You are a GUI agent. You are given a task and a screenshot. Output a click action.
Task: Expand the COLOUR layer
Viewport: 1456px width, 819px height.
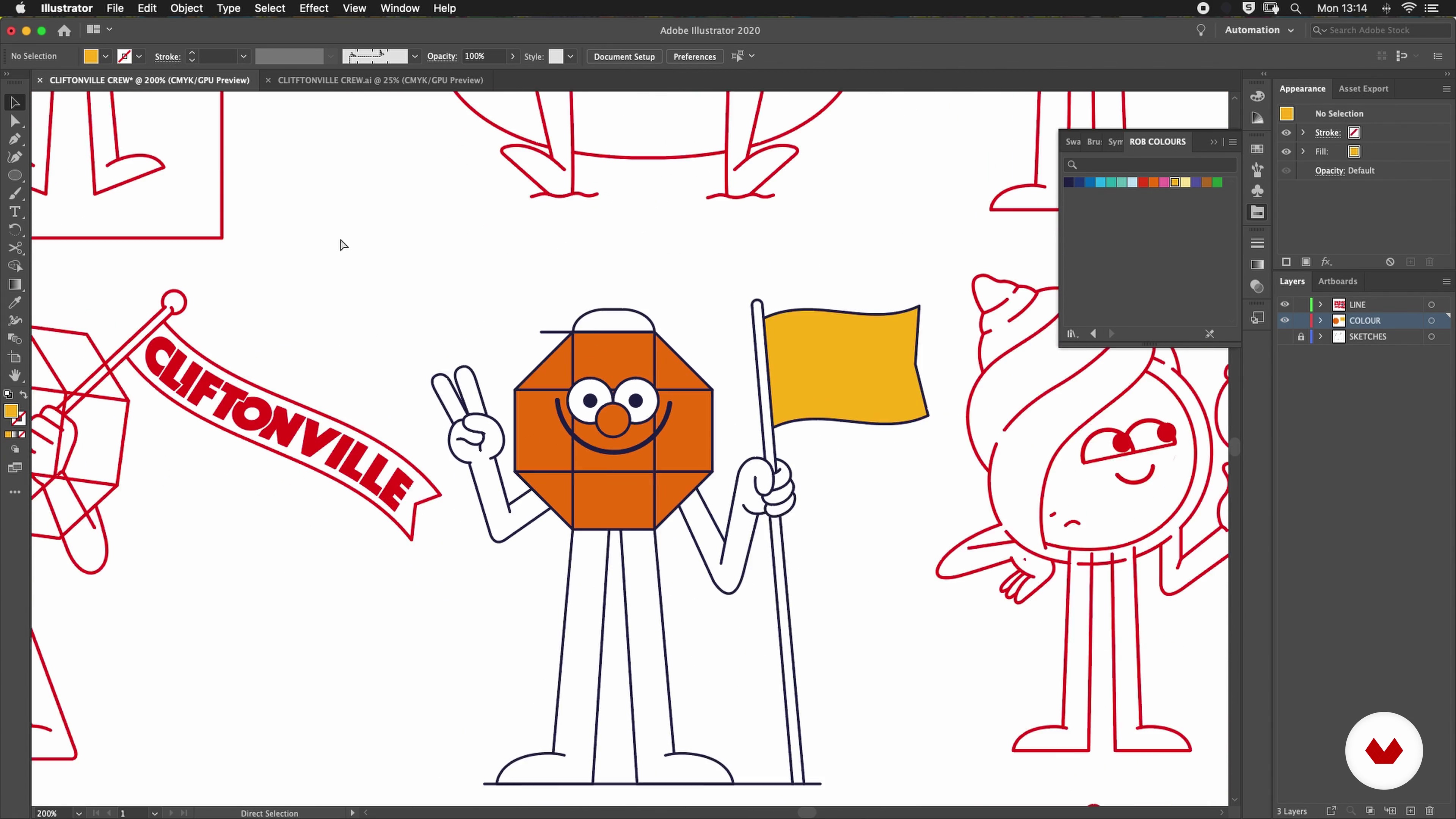click(1321, 320)
